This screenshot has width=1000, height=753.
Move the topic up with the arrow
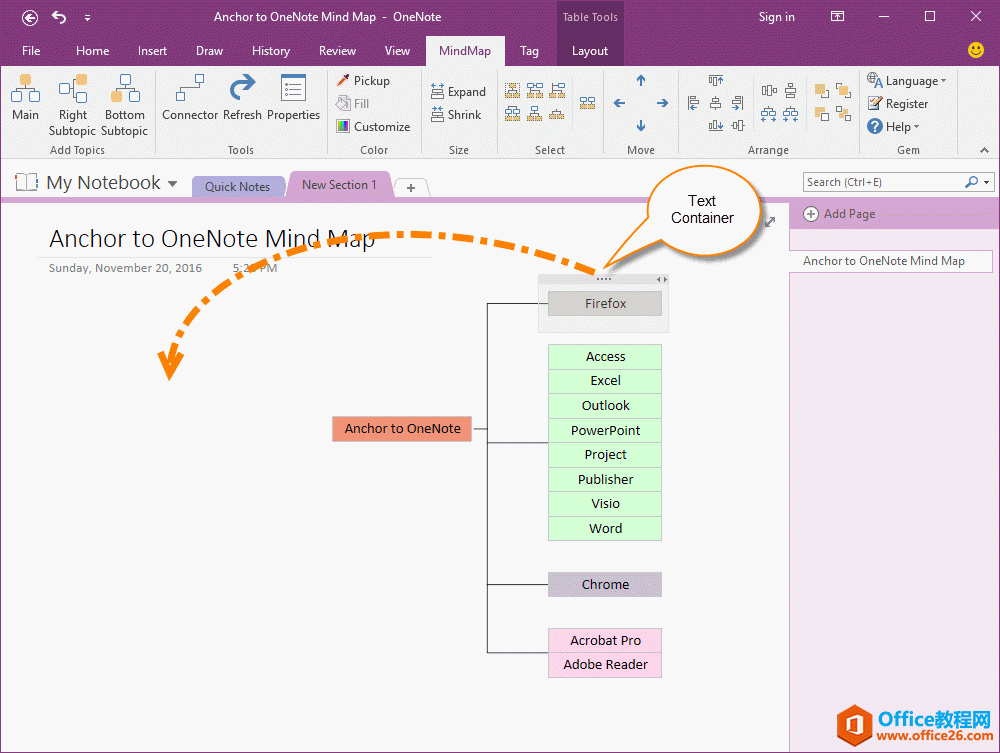click(641, 81)
